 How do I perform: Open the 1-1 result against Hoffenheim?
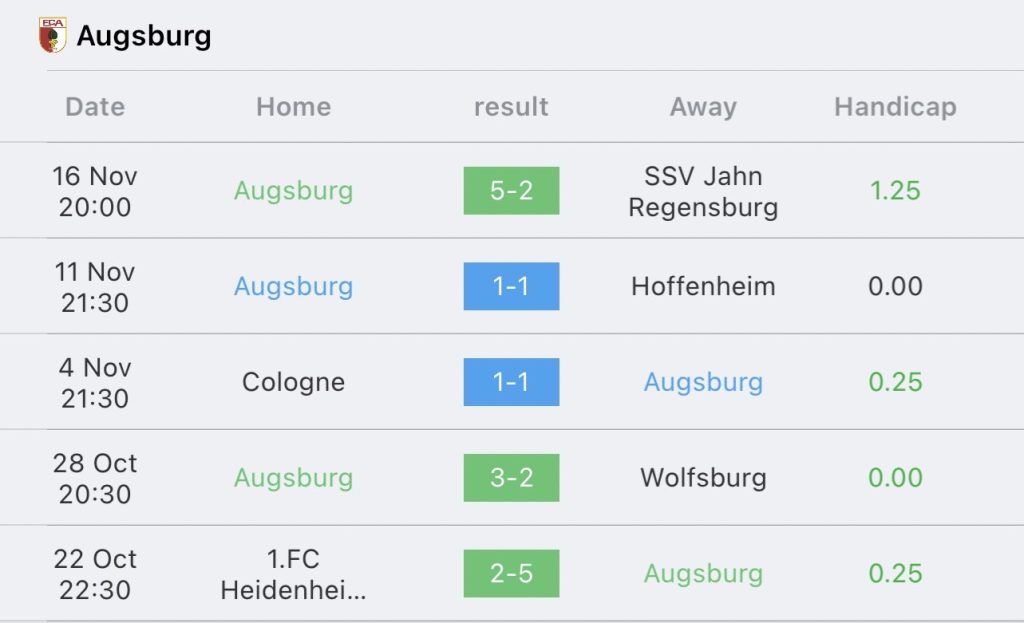pyautogui.click(x=511, y=286)
